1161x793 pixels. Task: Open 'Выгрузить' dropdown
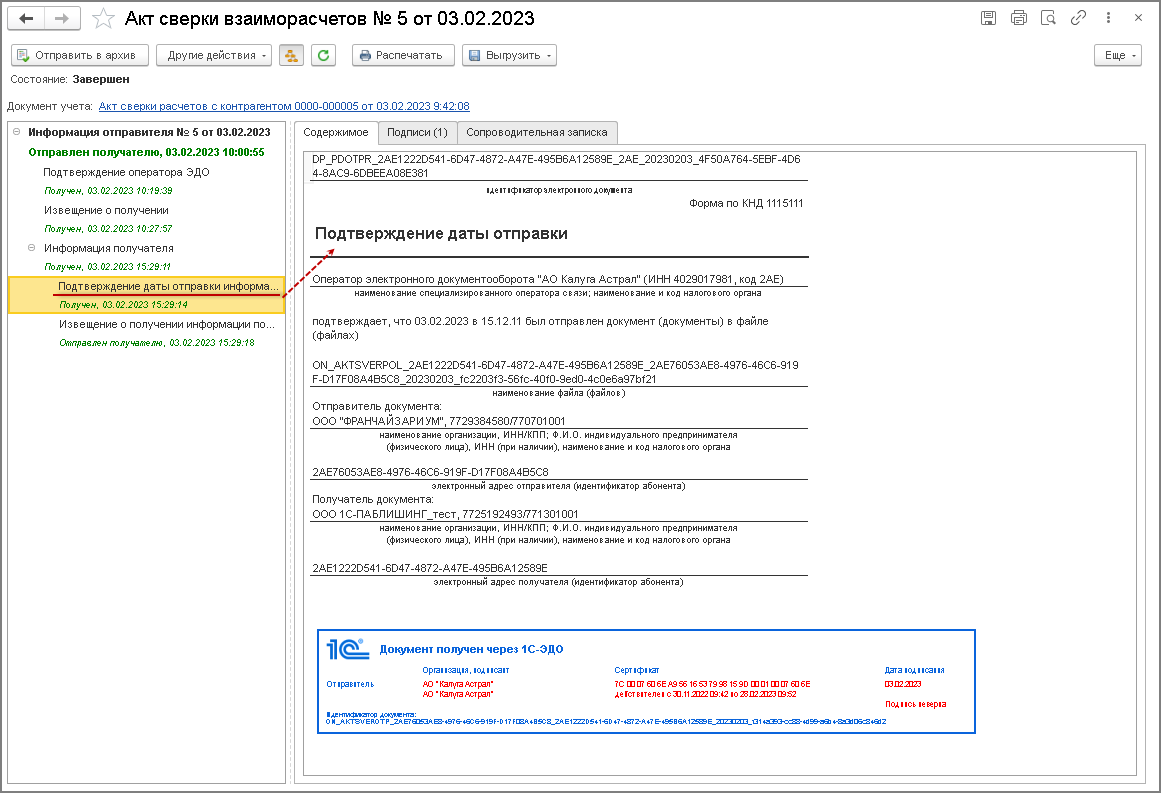(x=509, y=56)
